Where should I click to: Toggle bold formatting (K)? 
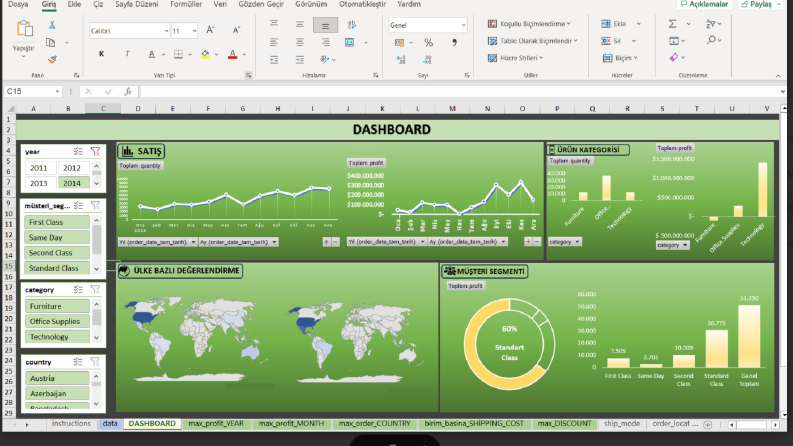[101, 54]
